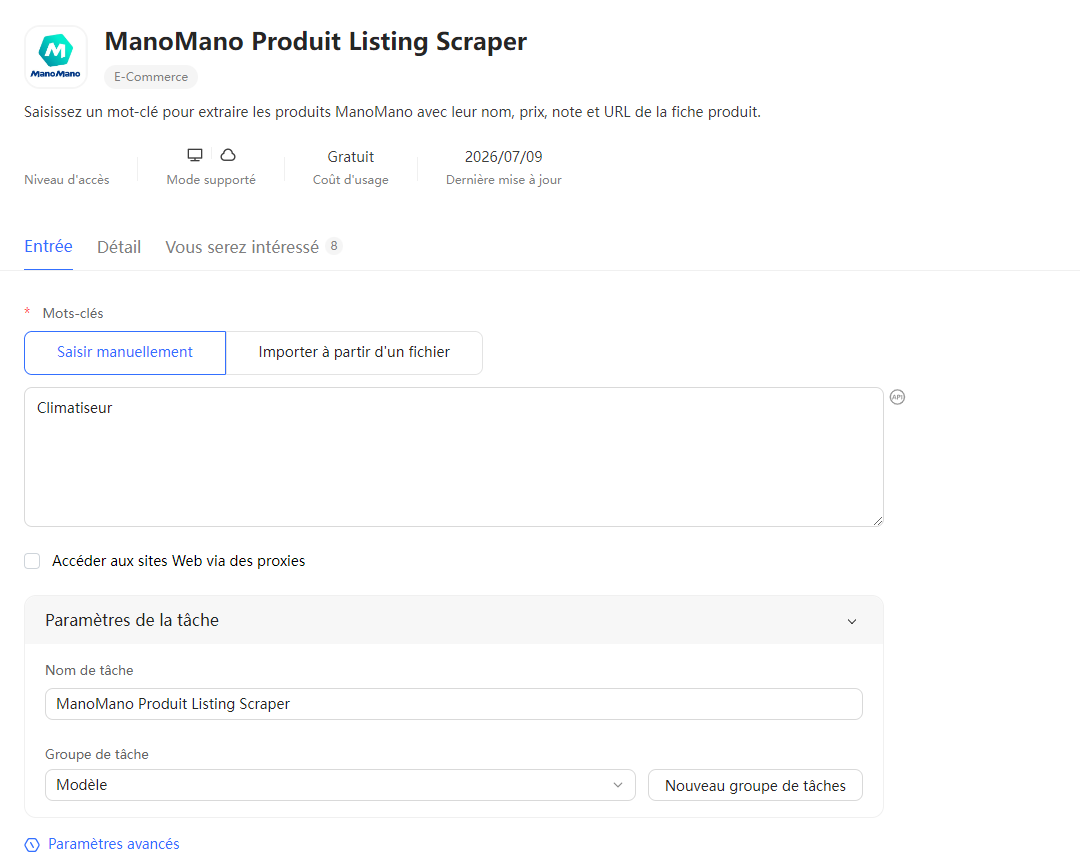
Task: Click the Nom de tâche input field
Action: coord(454,704)
